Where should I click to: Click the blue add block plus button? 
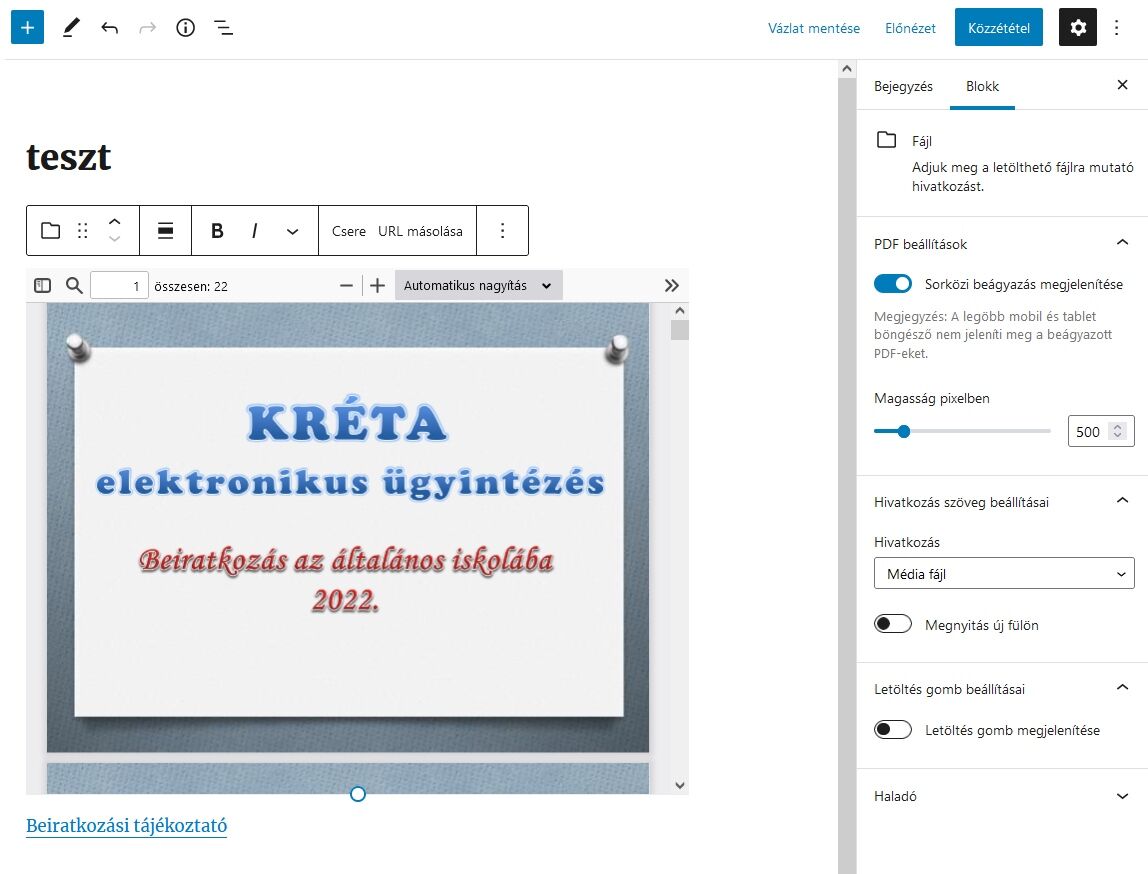pyautogui.click(x=27, y=28)
